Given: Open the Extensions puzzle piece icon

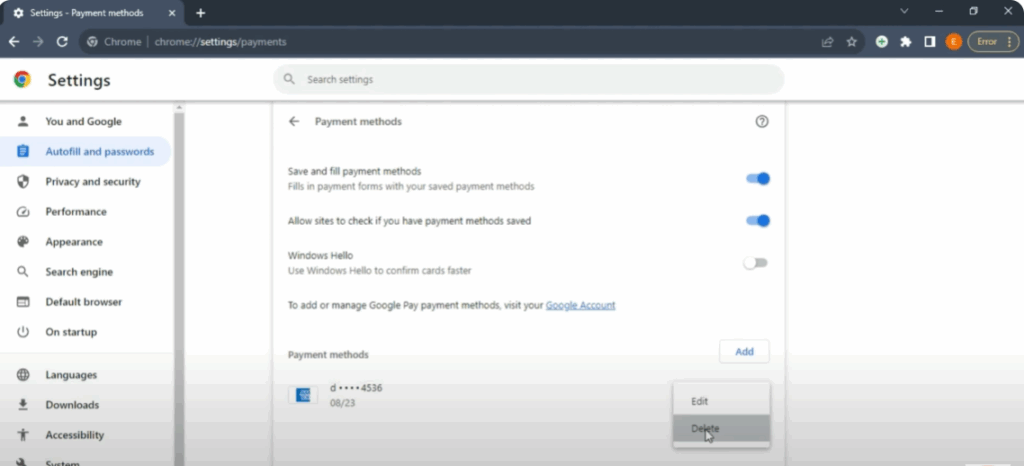Looking at the screenshot, I should [906, 42].
